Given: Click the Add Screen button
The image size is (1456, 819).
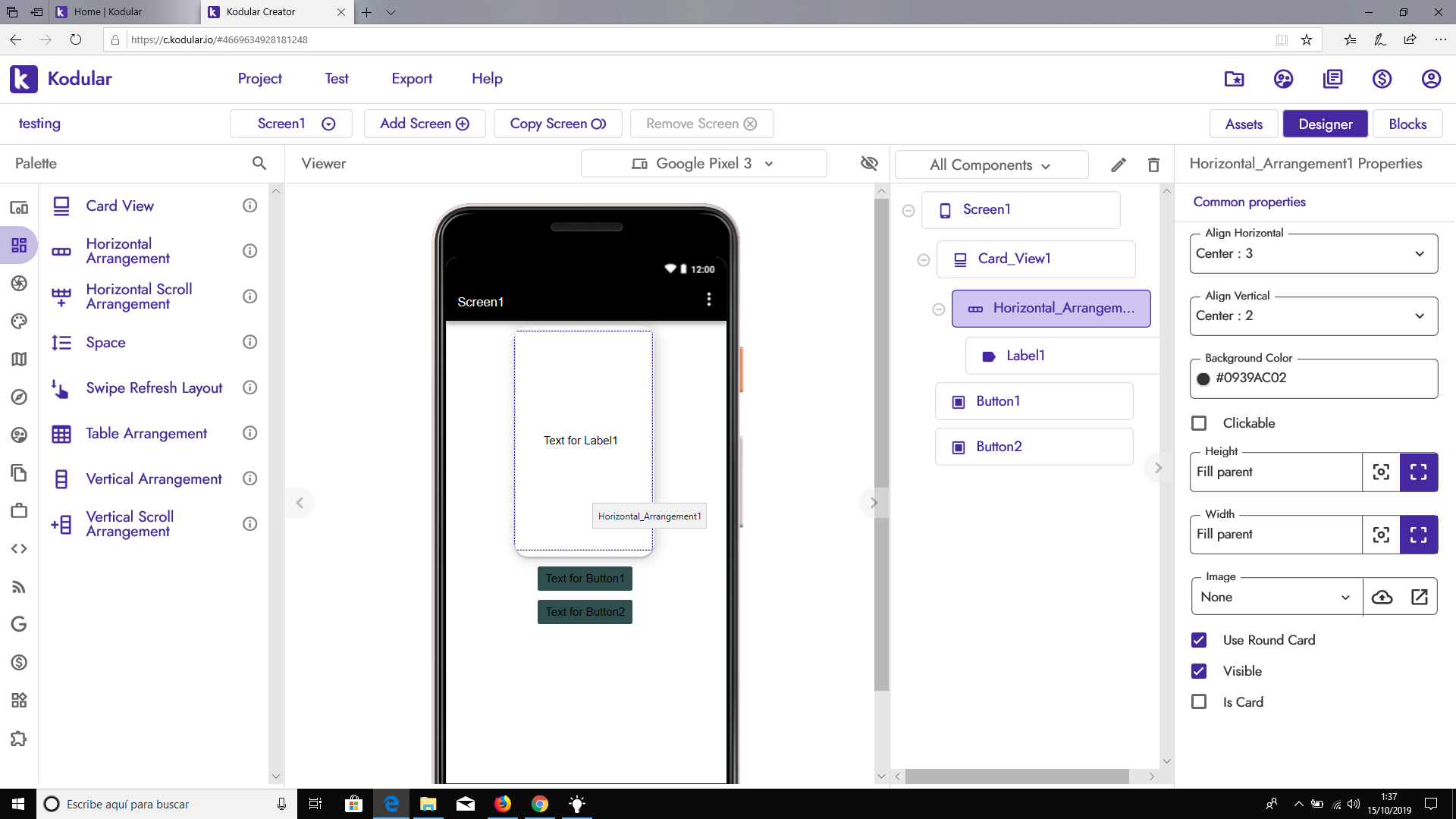Looking at the screenshot, I should coord(424,124).
